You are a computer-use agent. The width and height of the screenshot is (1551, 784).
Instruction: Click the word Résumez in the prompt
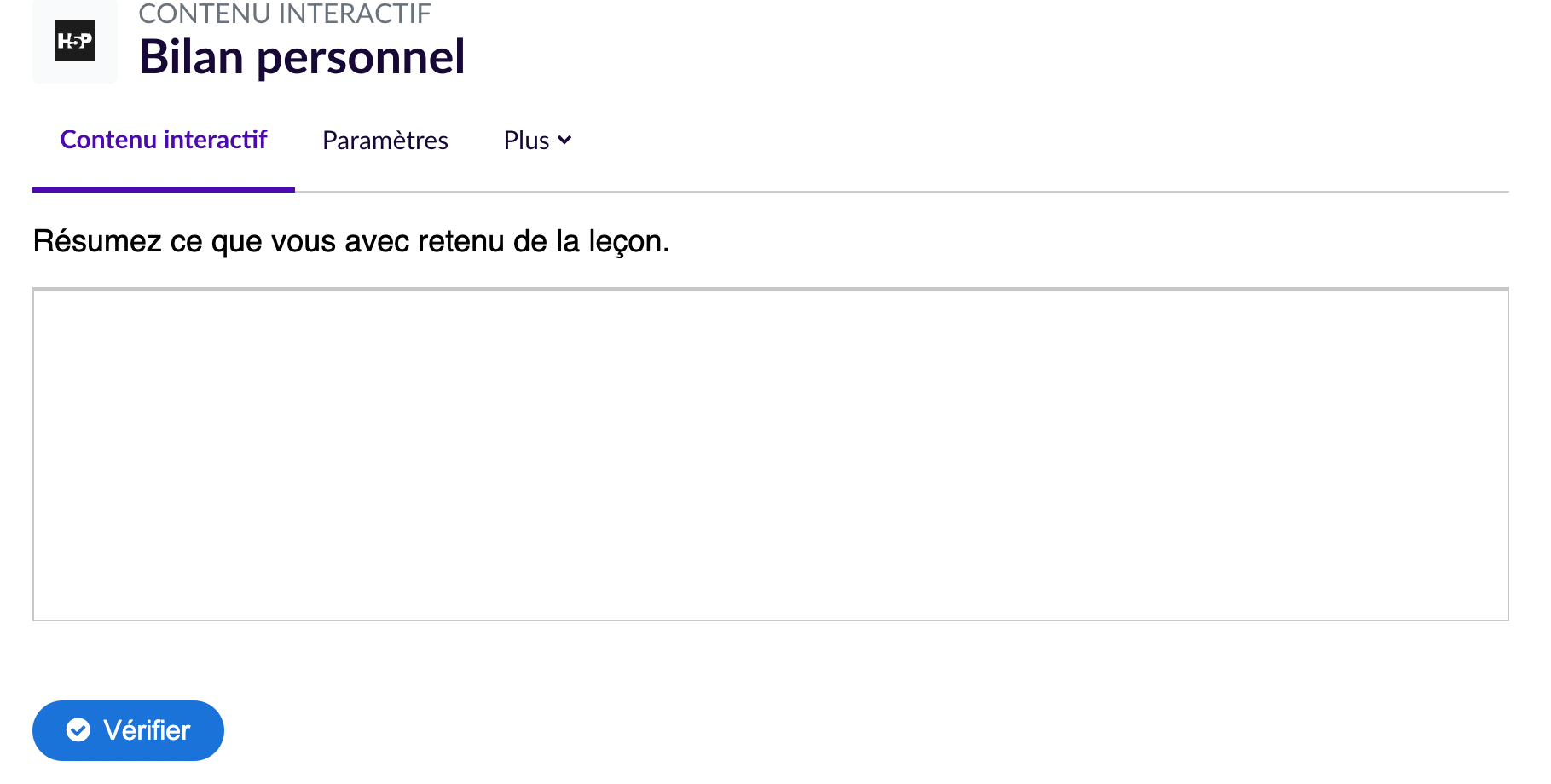[97, 241]
